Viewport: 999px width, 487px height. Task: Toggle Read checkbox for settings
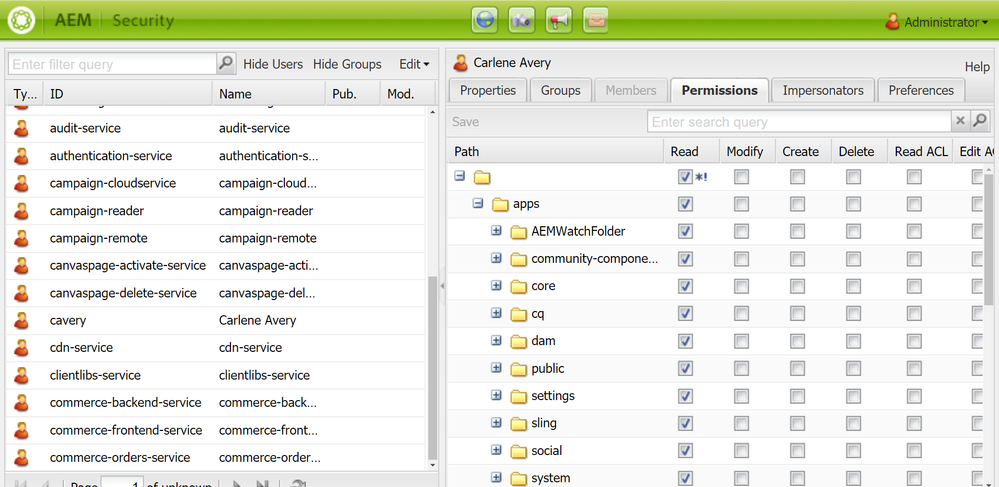686,396
